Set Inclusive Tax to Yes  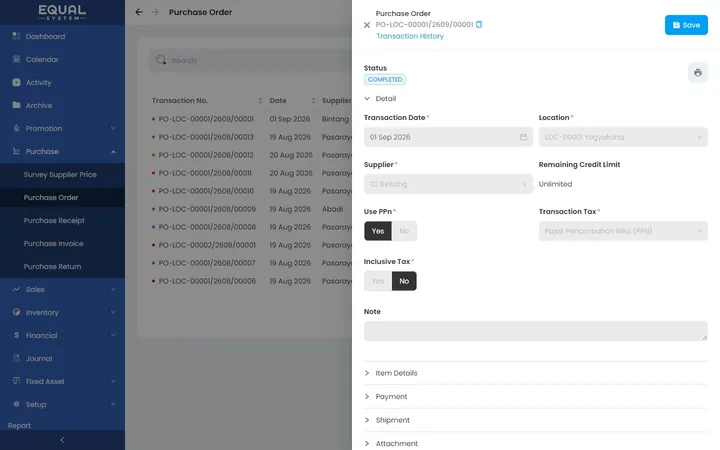[377, 281]
